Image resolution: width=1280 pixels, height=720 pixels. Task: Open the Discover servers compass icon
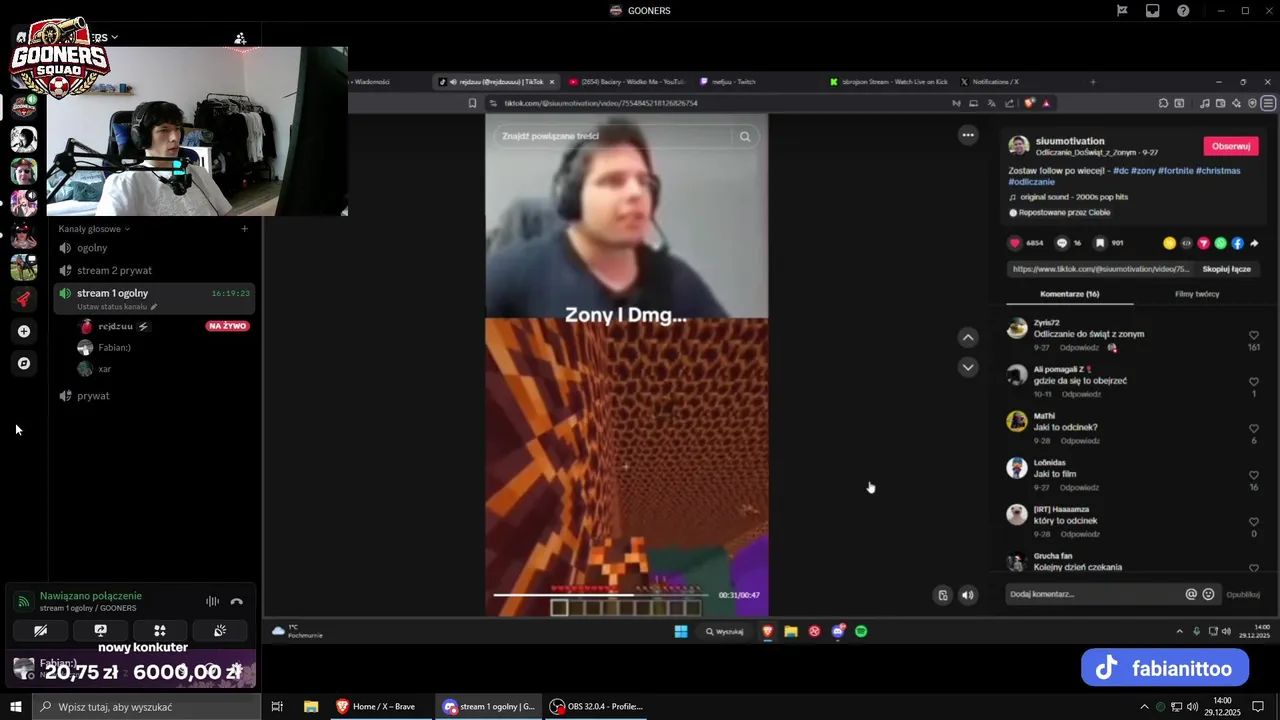[24, 363]
